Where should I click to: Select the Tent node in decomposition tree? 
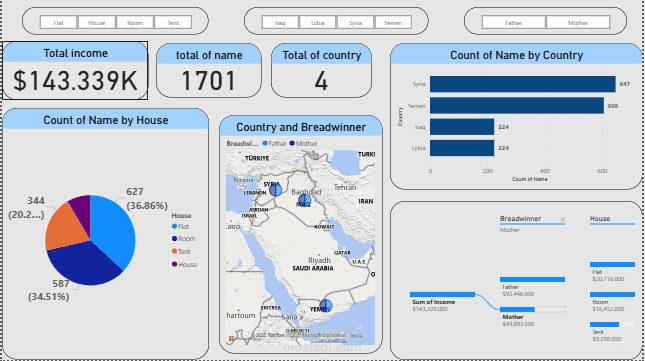pyautogui.click(x=612, y=324)
